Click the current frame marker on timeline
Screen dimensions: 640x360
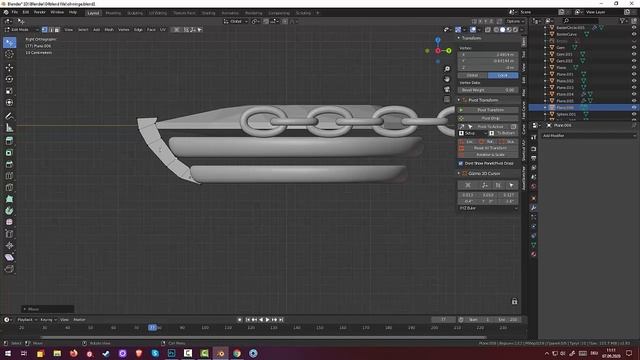point(152,327)
